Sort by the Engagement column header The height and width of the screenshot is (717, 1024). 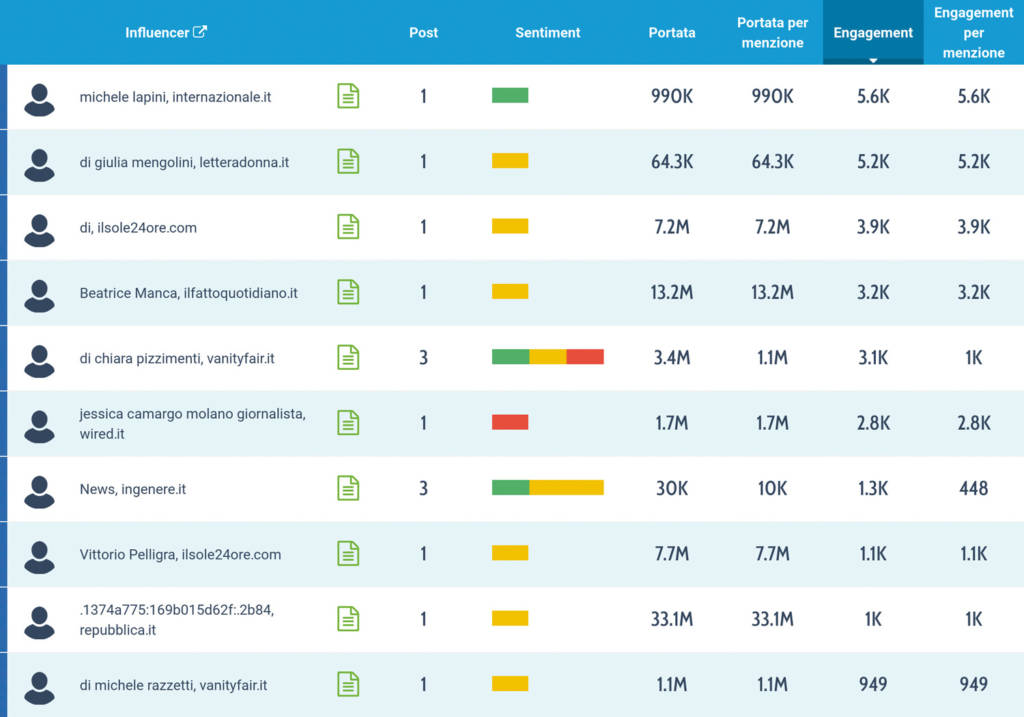pyautogui.click(x=873, y=33)
